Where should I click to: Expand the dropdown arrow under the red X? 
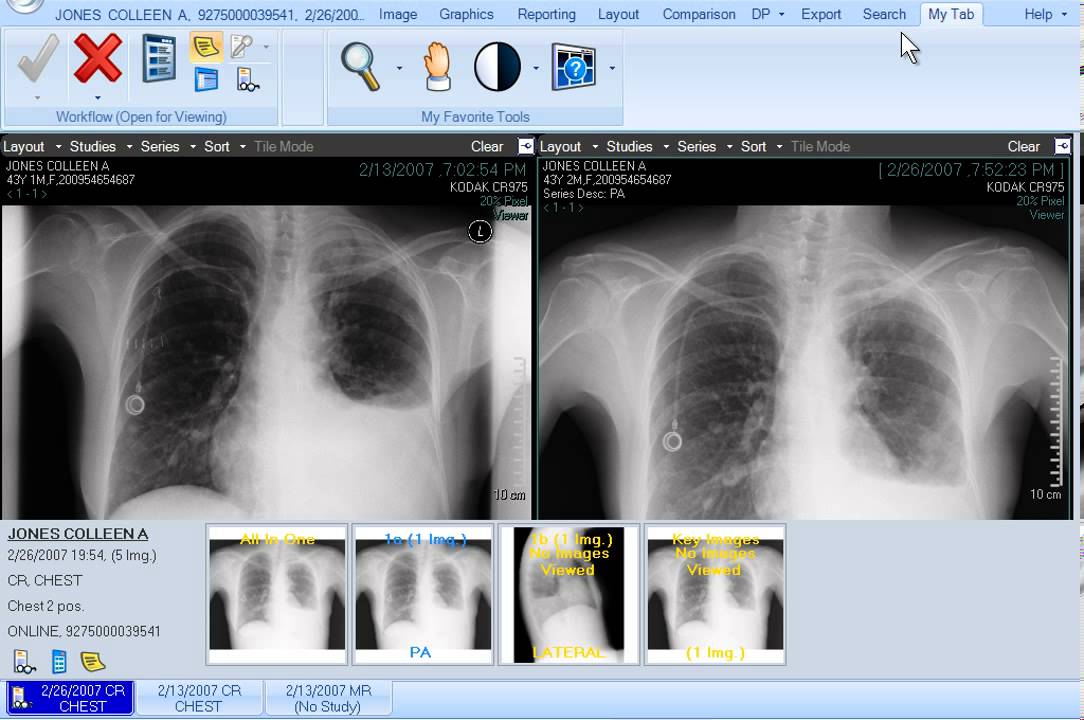97,98
